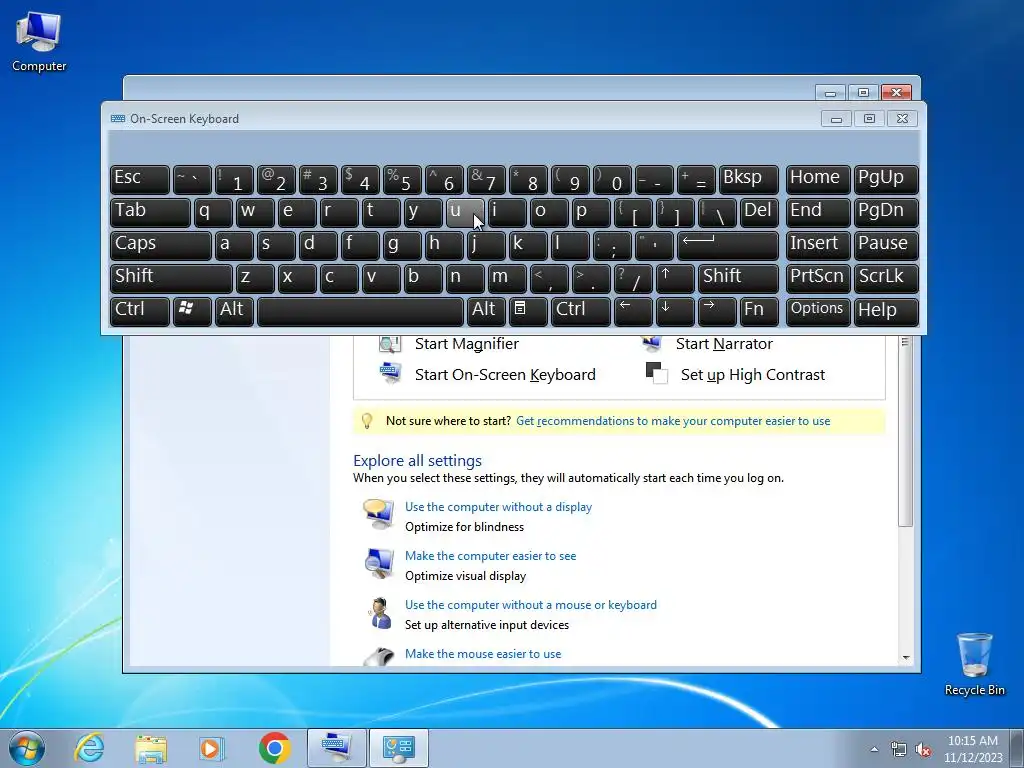
Task: Click icon beside Use computer without mouse or keyboard
Action: [x=379, y=613]
